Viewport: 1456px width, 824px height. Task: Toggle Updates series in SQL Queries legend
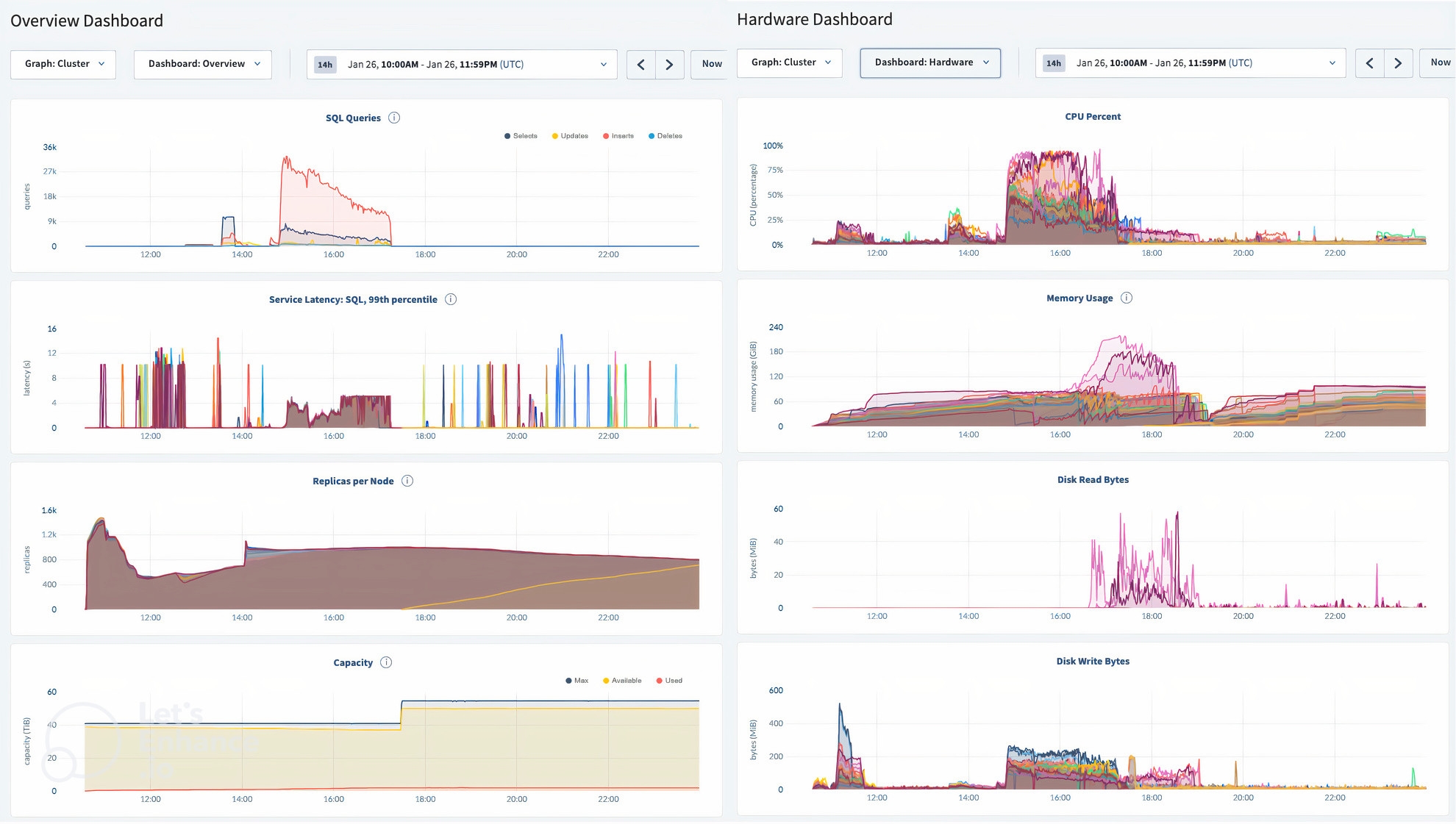pyautogui.click(x=570, y=136)
